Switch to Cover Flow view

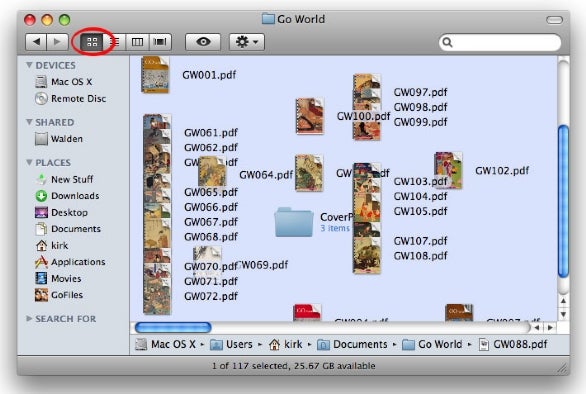160,41
